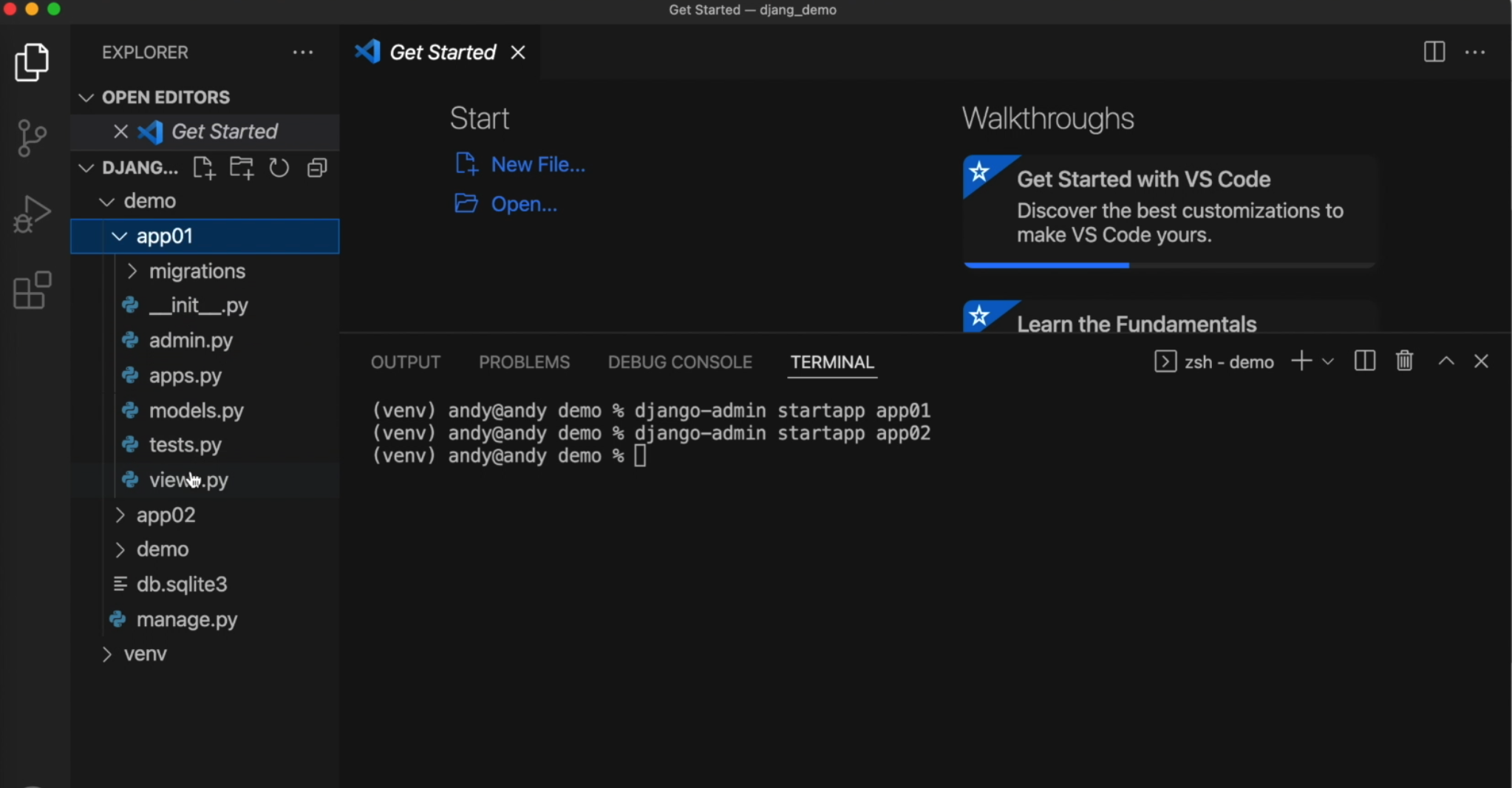Create a new file in the project
This screenshot has width=1512, height=788.
[204, 168]
